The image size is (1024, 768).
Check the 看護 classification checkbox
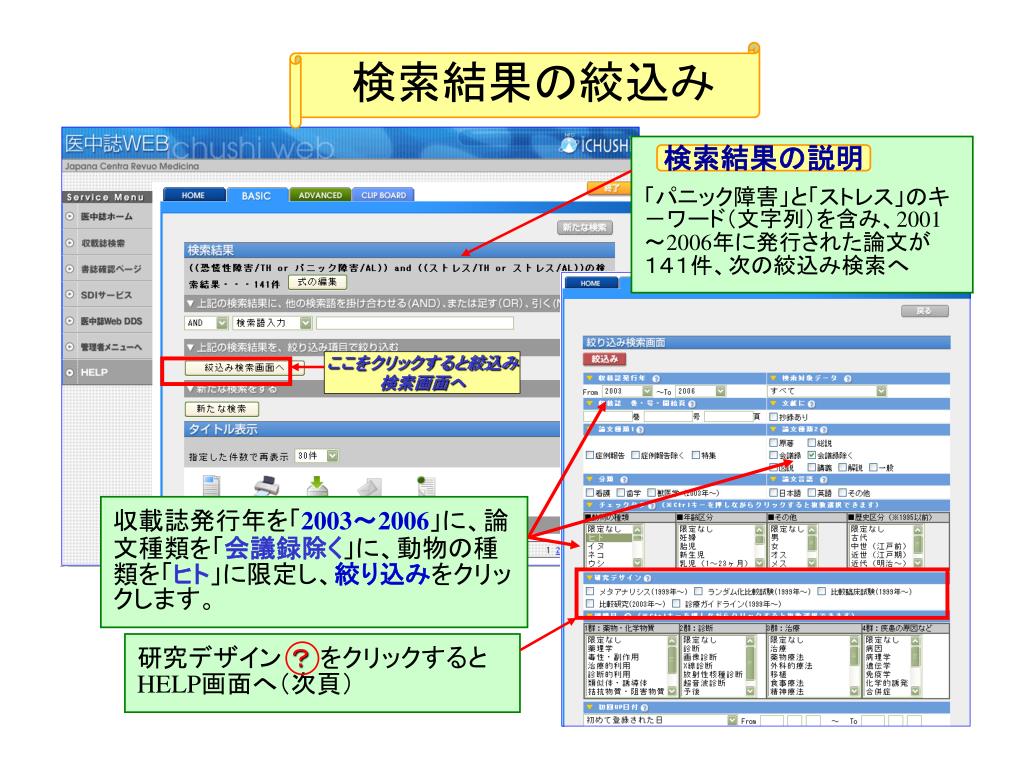coord(590,493)
